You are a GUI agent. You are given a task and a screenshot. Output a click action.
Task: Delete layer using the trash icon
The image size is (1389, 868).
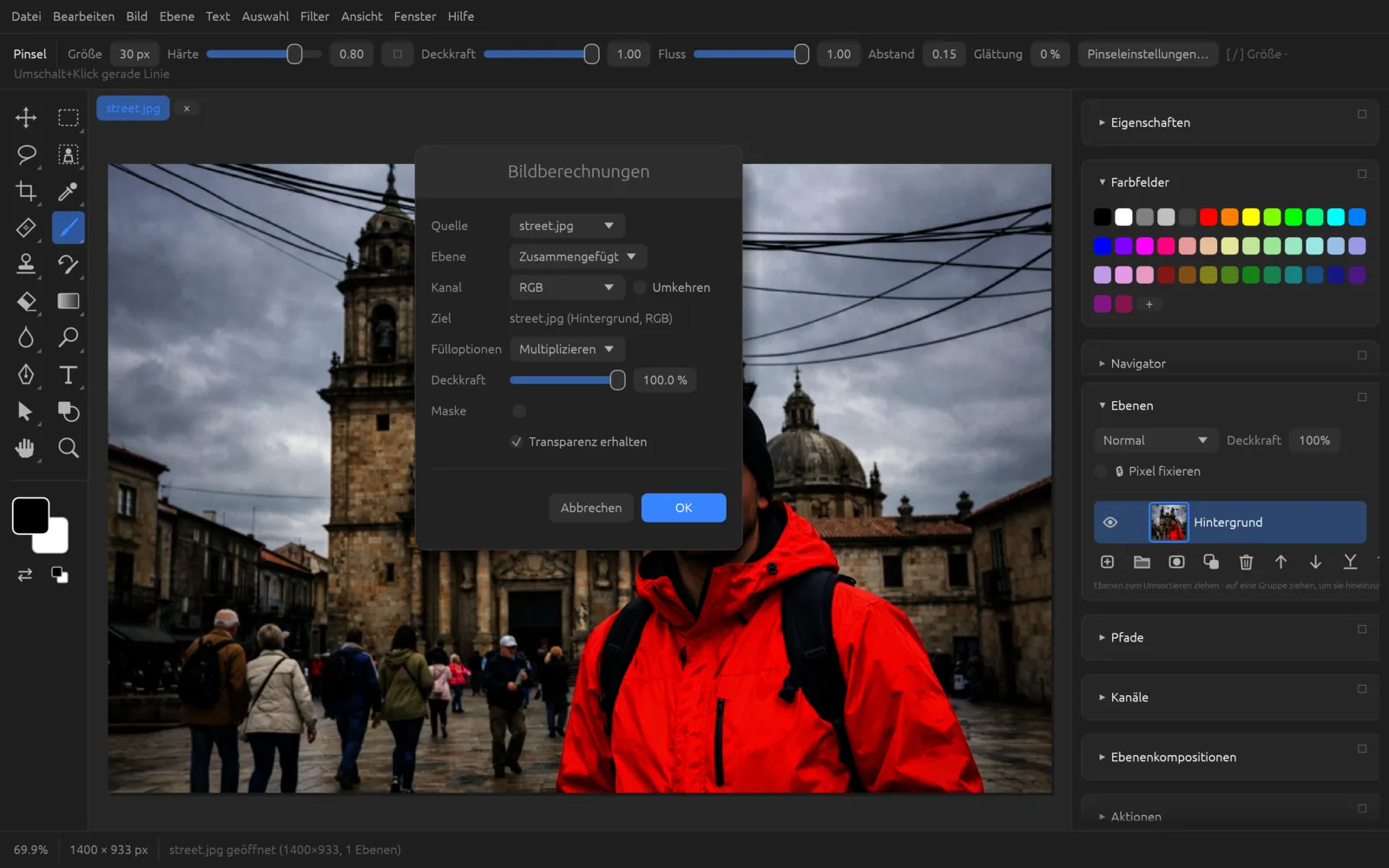click(1246, 562)
